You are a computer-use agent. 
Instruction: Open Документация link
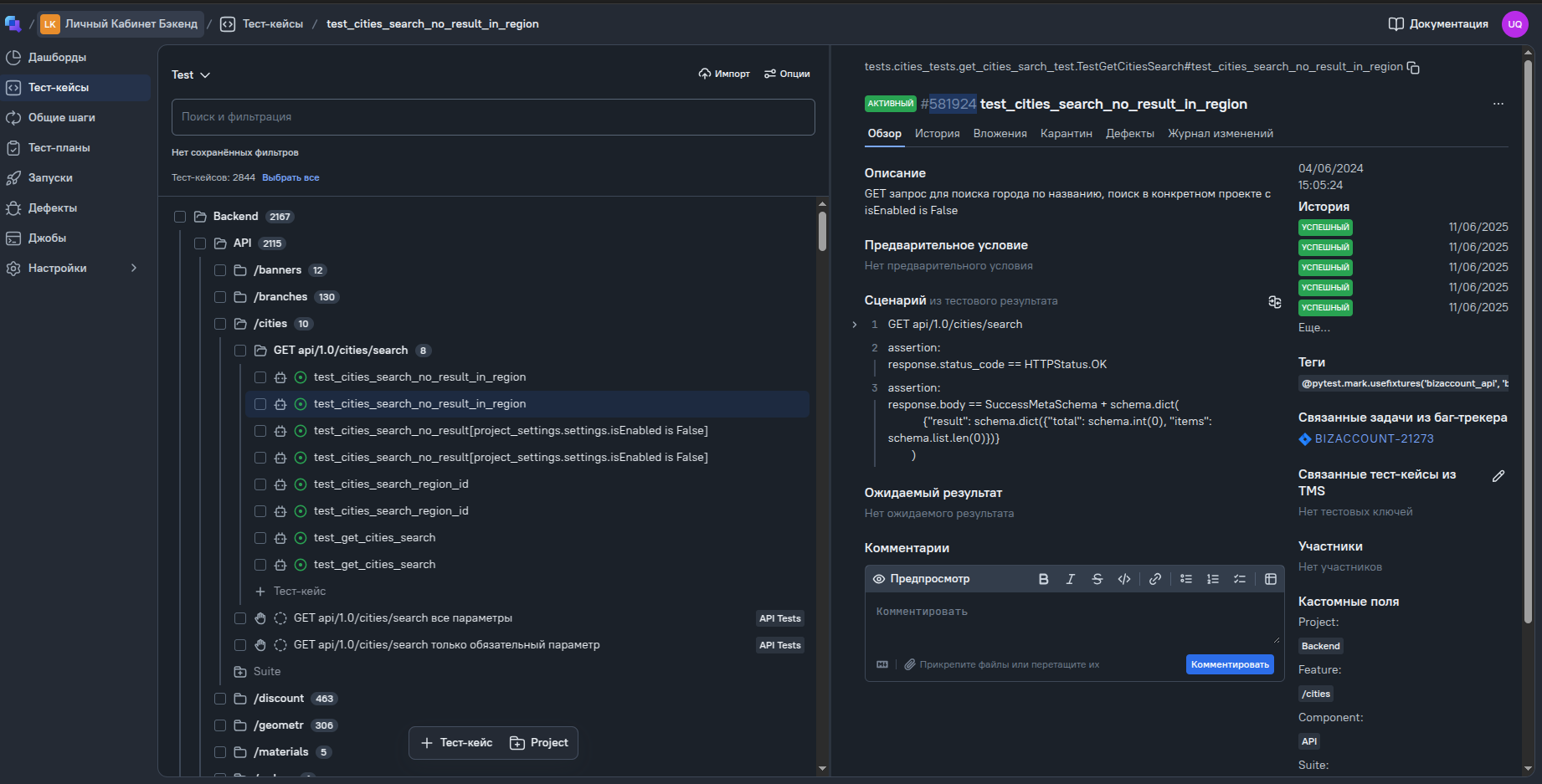[1438, 24]
